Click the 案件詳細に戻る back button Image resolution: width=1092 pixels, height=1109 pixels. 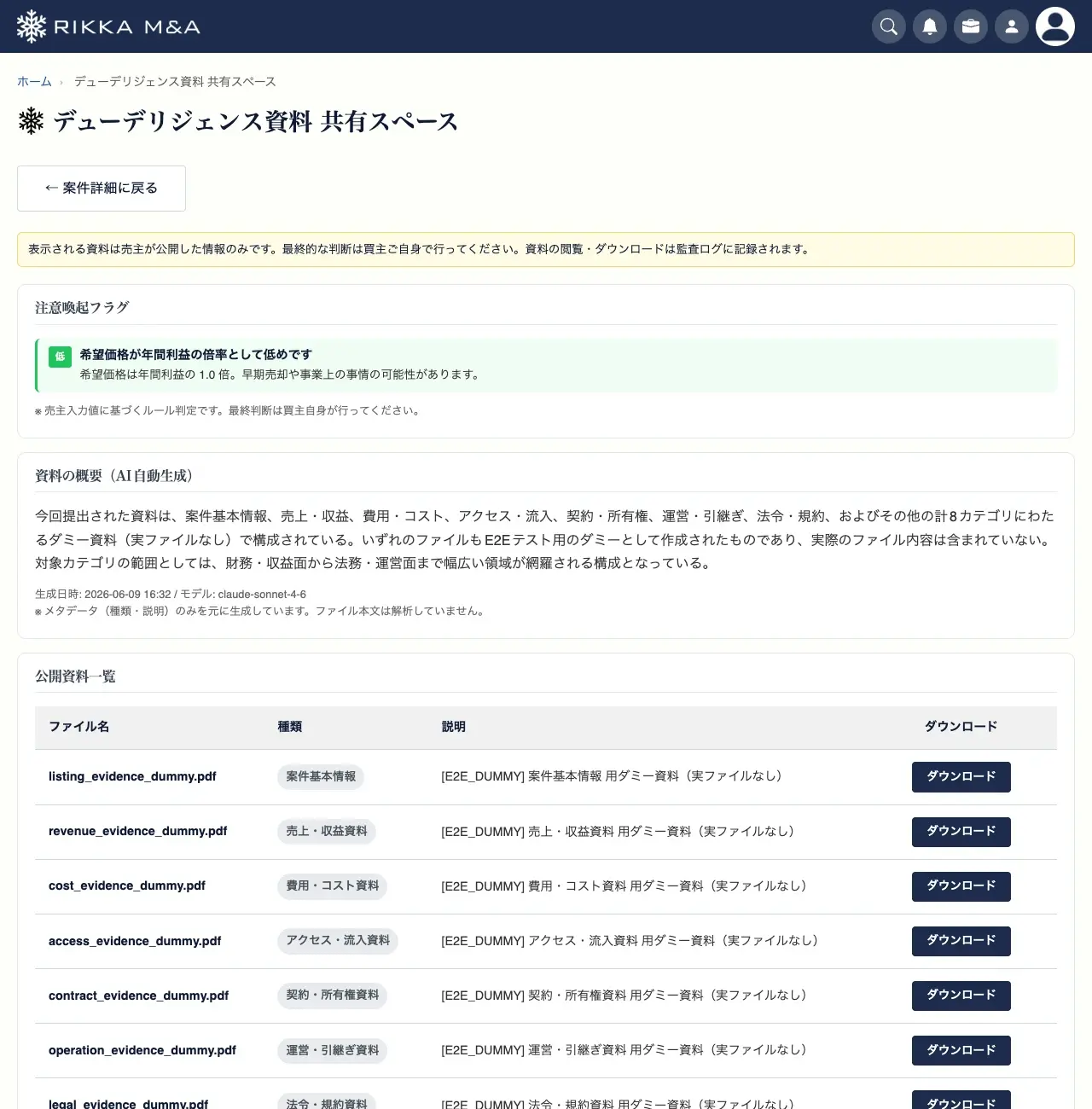(x=102, y=189)
